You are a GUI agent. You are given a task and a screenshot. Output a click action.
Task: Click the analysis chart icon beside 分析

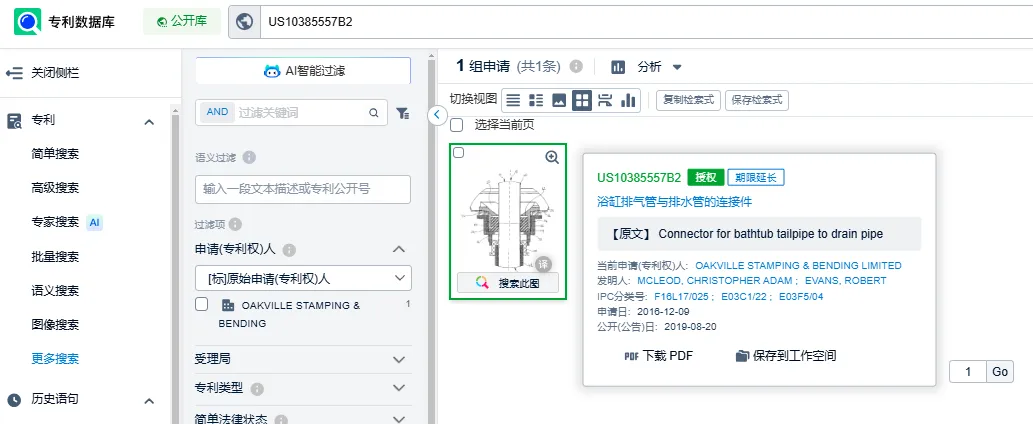pos(618,67)
